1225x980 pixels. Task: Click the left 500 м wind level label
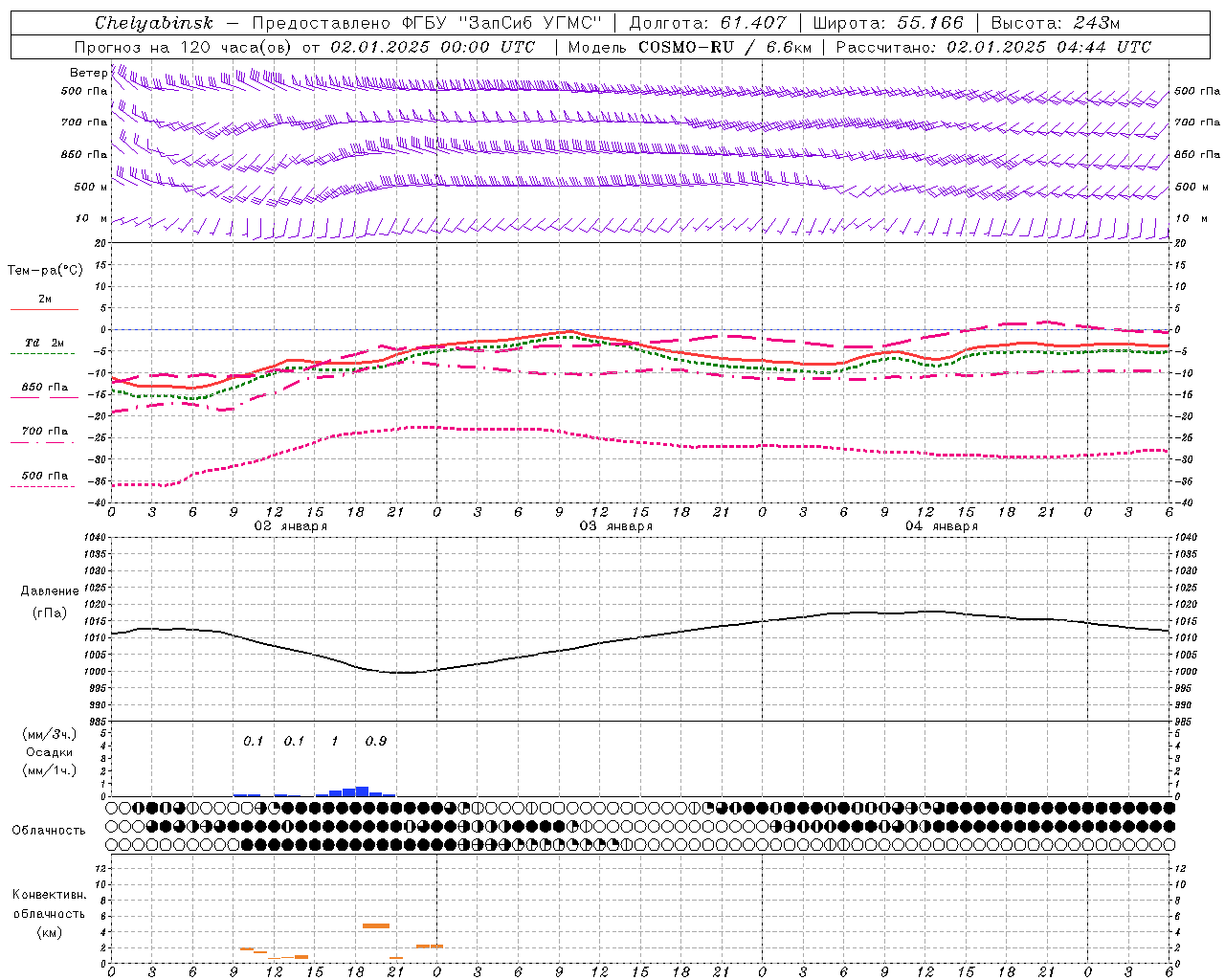pos(91,187)
